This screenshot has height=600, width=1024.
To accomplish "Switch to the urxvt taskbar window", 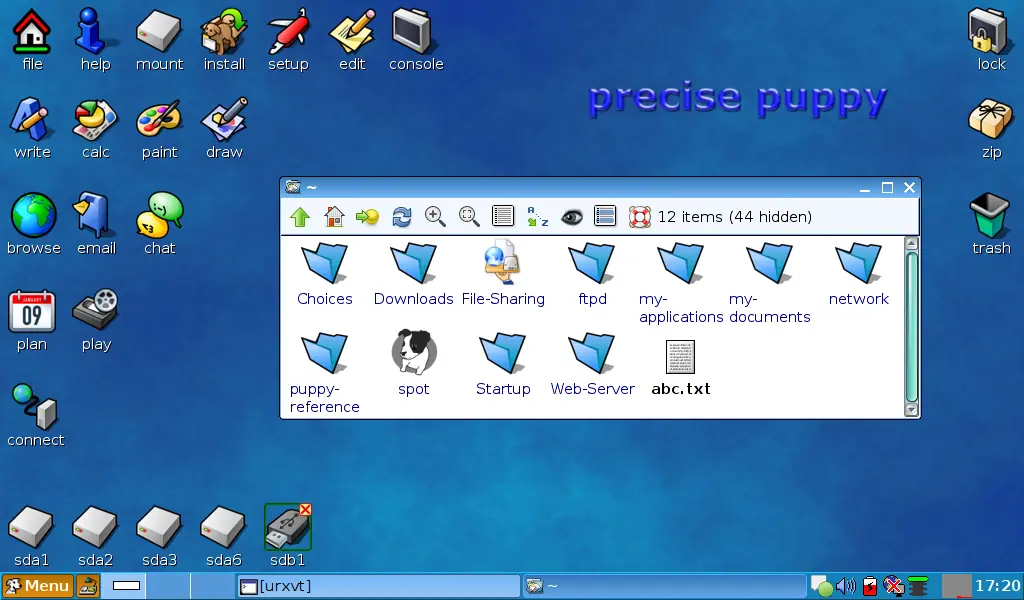I will (x=378, y=586).
